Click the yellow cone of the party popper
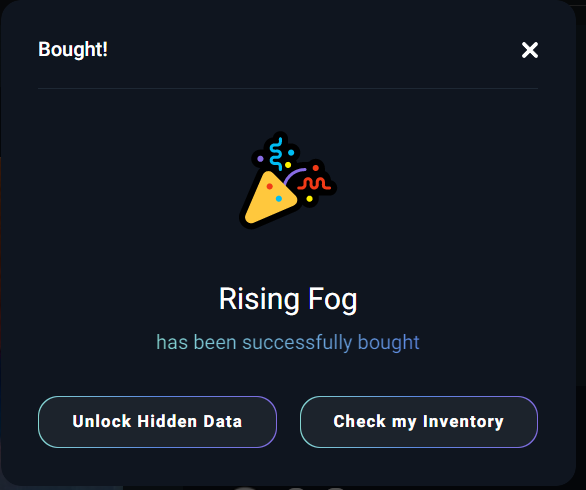This screenshot has width=586, height=490. coord(270,198)
